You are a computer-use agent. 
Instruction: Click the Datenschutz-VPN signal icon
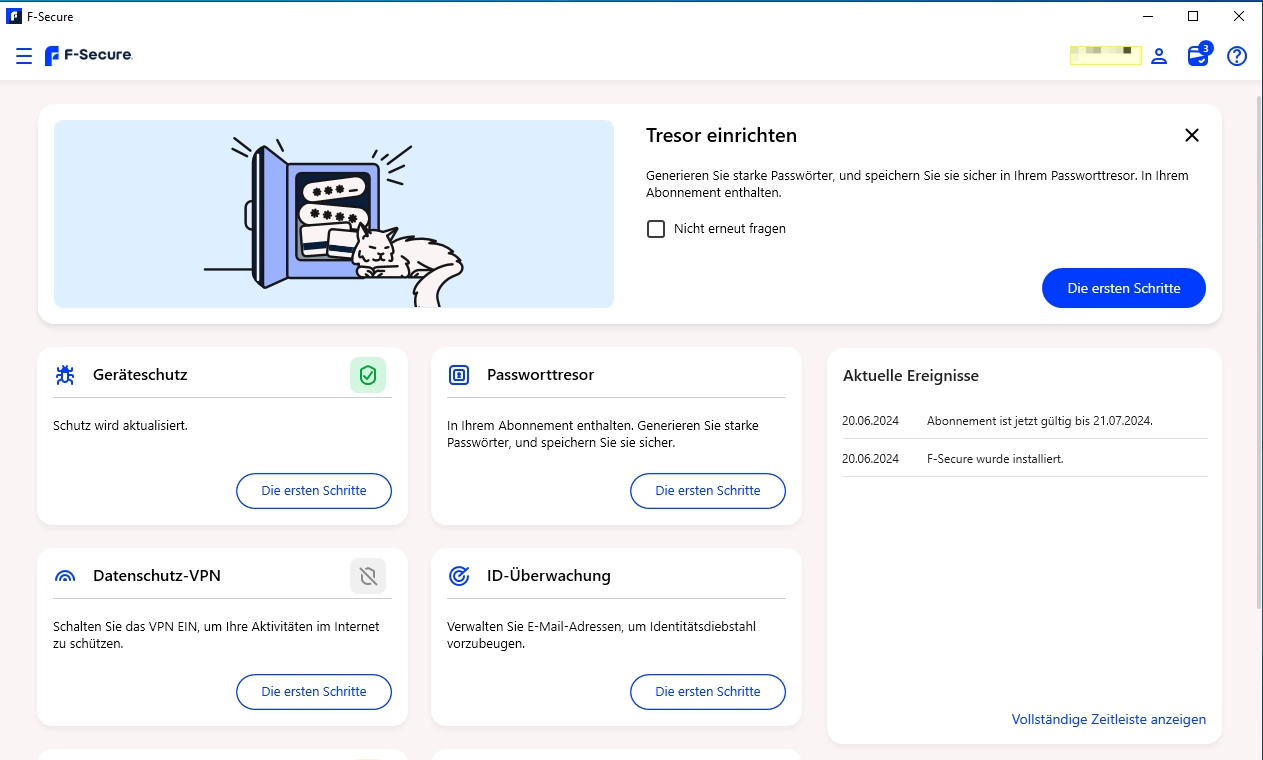tap(65, 577)
